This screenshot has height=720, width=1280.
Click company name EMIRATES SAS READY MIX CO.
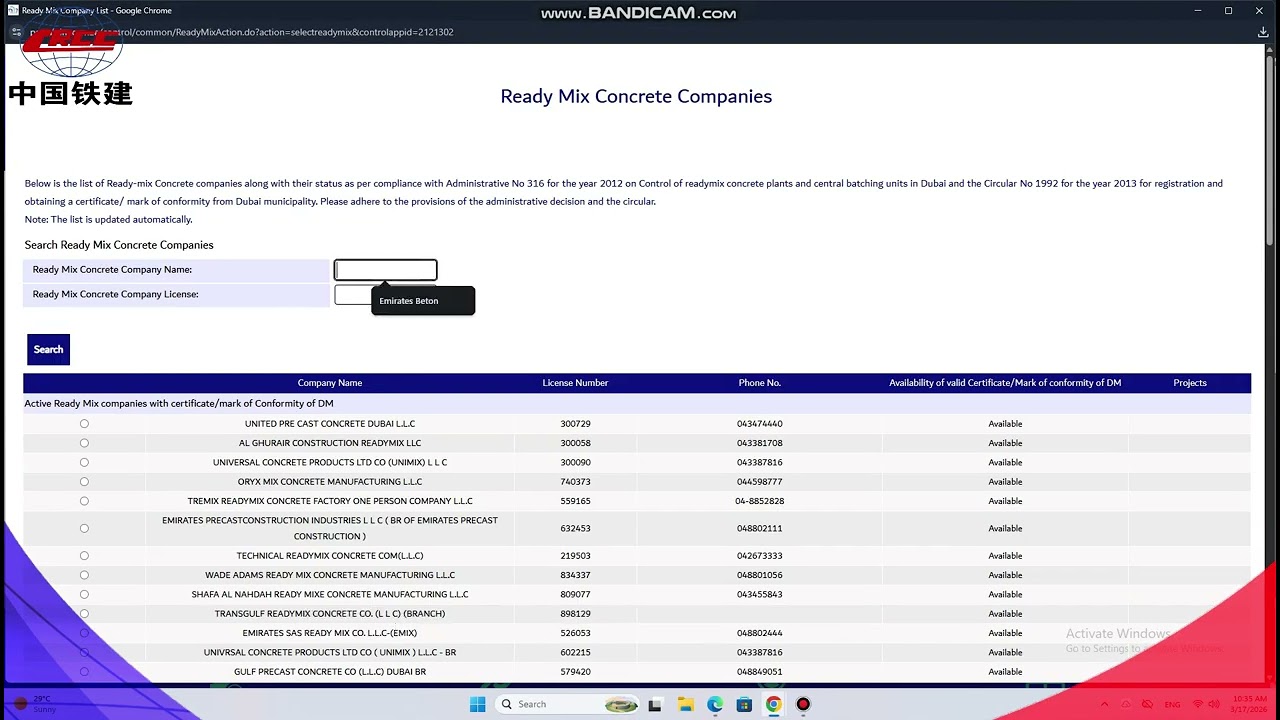point(330,633)
